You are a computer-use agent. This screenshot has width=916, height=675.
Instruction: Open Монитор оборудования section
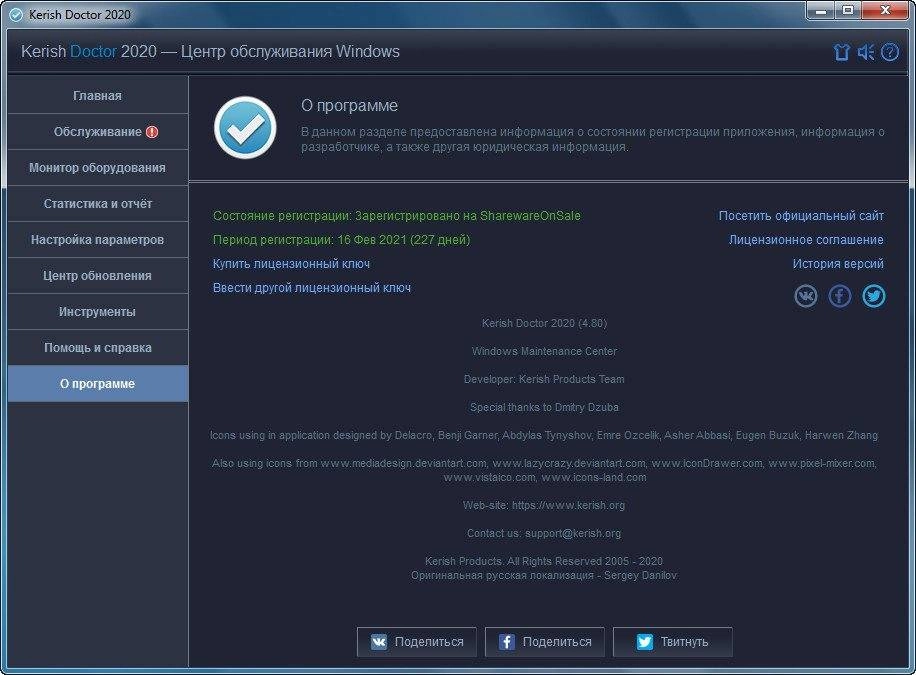(x=98, y=168)
